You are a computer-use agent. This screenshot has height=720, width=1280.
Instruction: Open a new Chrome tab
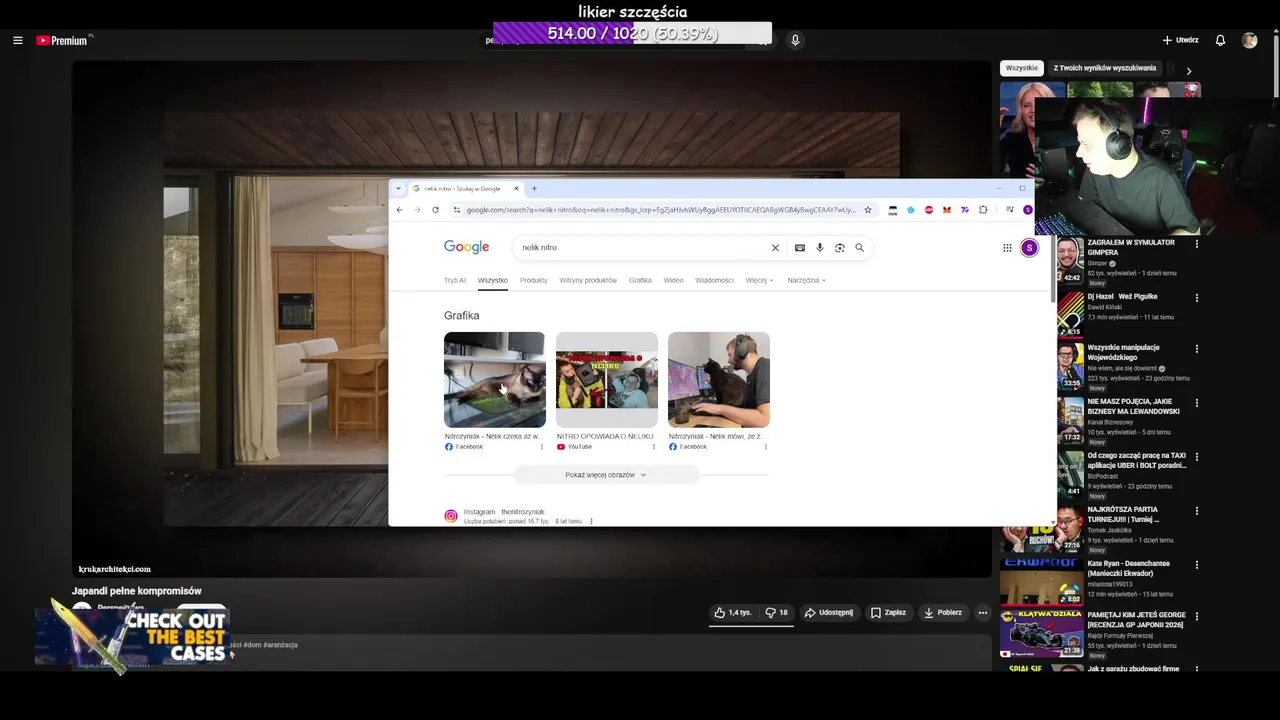click(534, 188)
